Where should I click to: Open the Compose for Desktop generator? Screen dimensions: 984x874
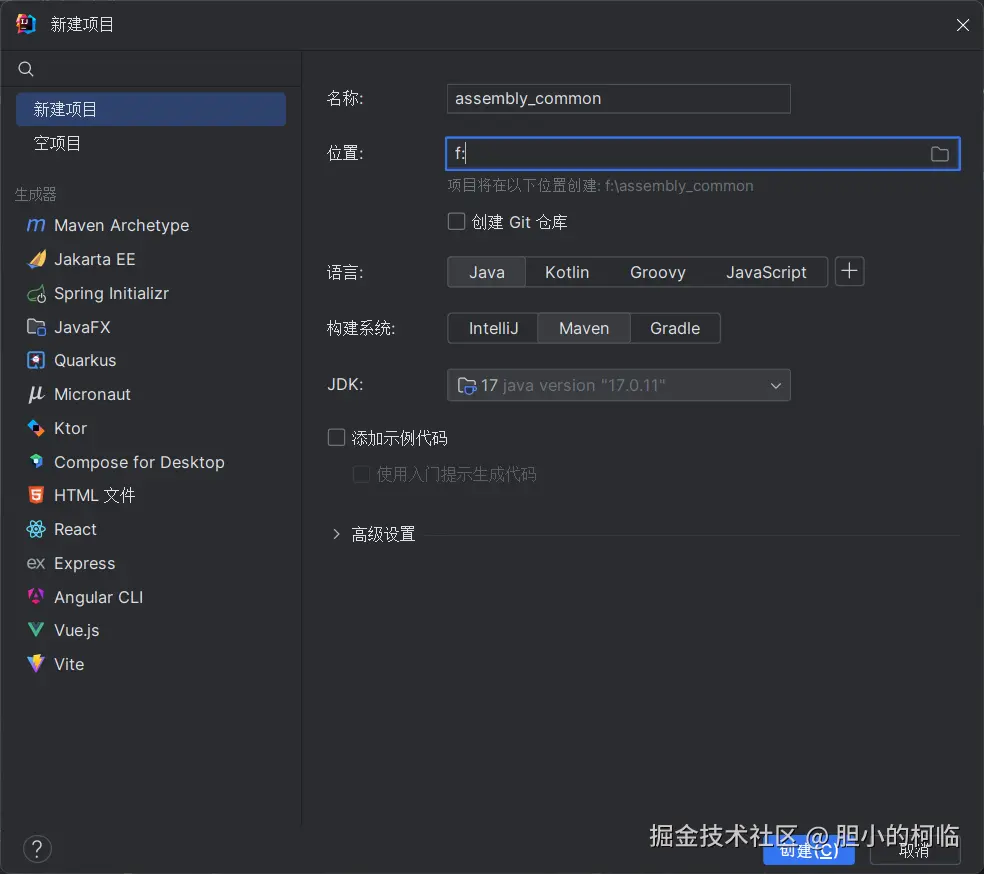pyautogui.click(x=151, y=462)
